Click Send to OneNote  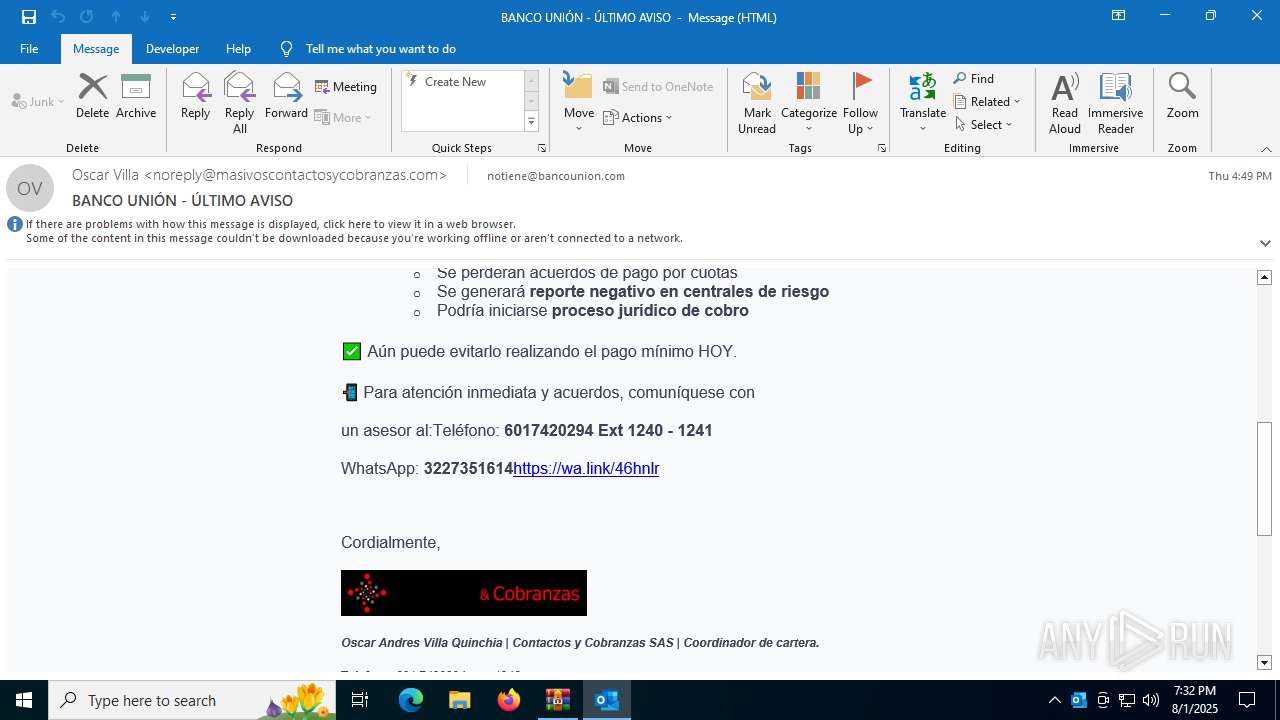coord(658,87)
